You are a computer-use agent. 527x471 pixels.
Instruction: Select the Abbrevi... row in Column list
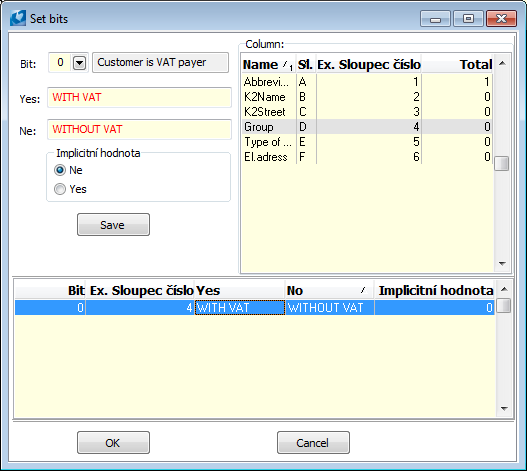367,82
